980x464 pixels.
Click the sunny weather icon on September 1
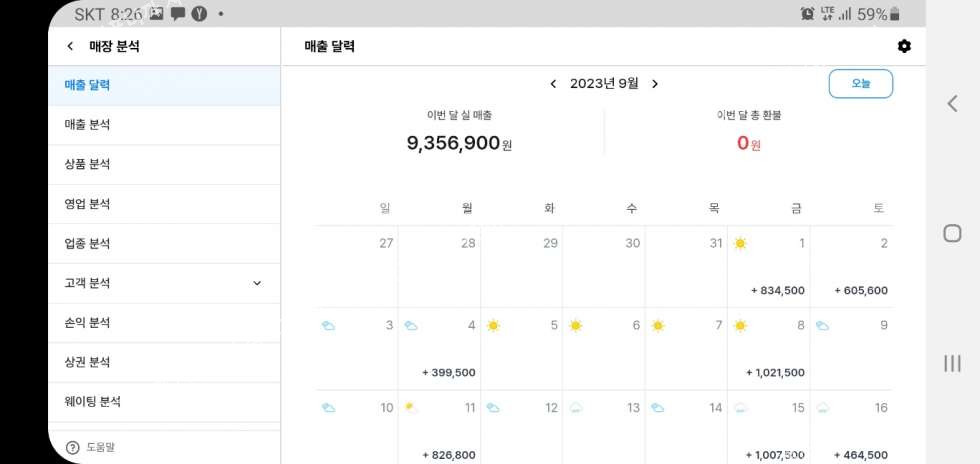click(x=740, y=243)
